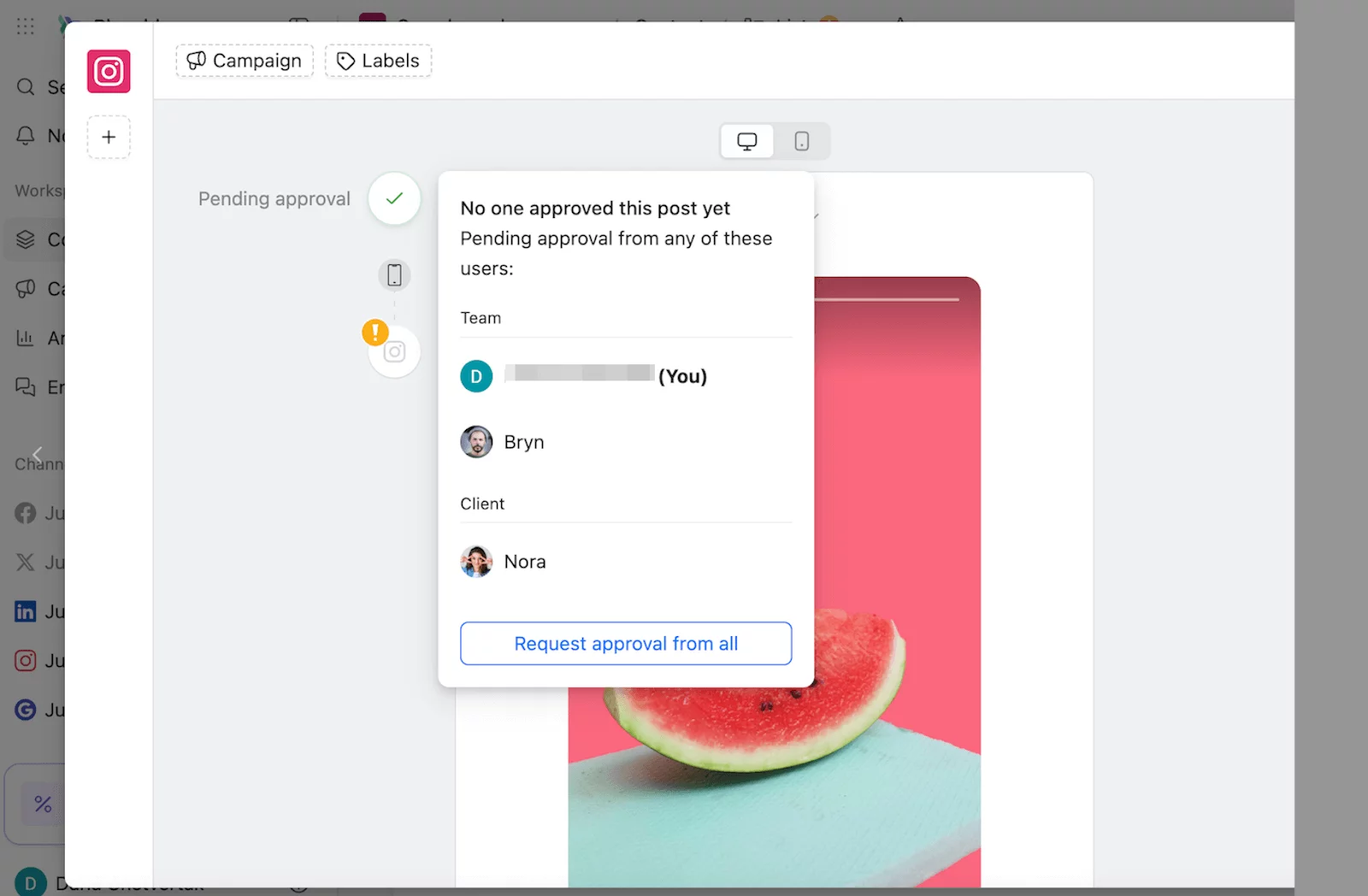Open the Google Business channel in the sidebar
1368x896 pixels.
click(x=25, y=710)
